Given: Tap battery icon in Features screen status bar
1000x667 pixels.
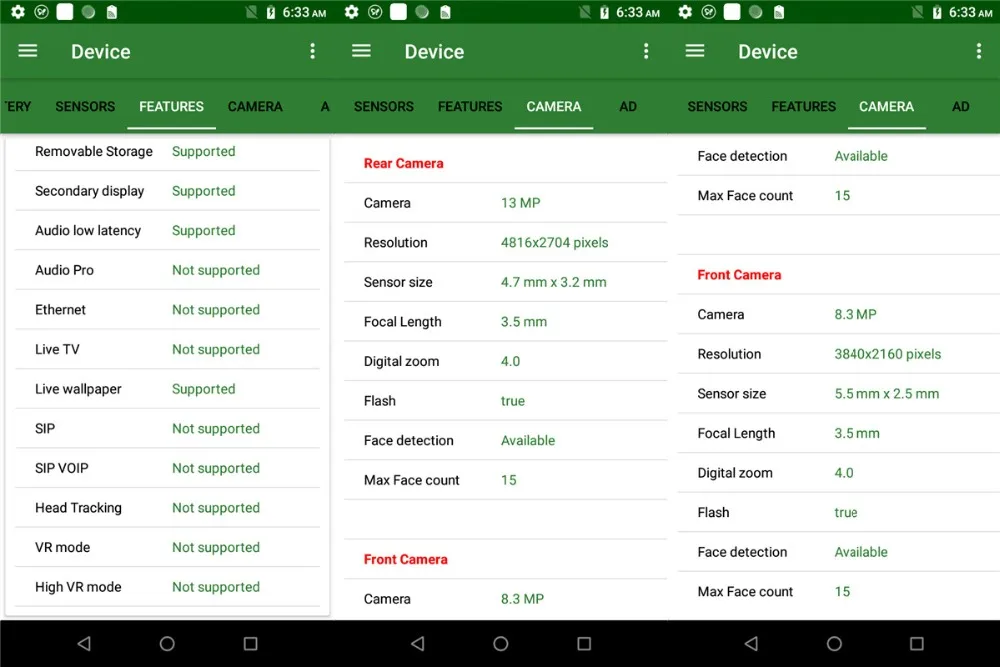Looking at the screenshot, I should pyautogui.click(x=271, y=12).
